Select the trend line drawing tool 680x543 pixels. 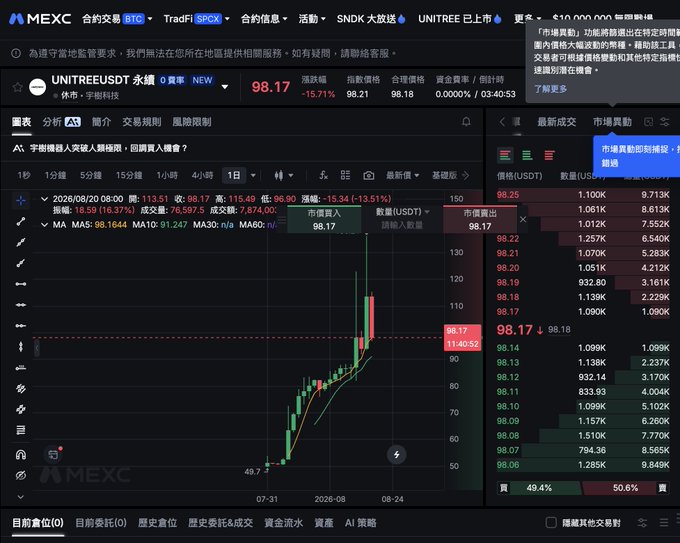(x=20, y=222)
